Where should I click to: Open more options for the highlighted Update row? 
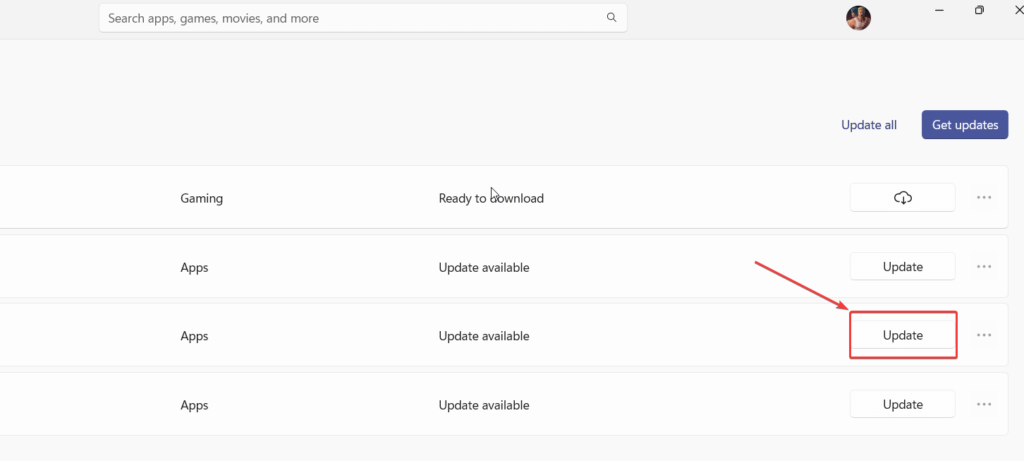(x=984, y=336)
